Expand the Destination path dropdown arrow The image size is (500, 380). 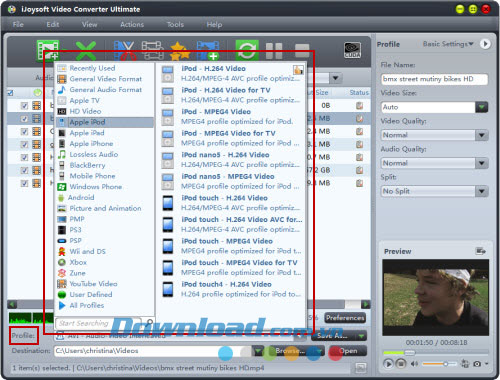[x=258, y=351]
